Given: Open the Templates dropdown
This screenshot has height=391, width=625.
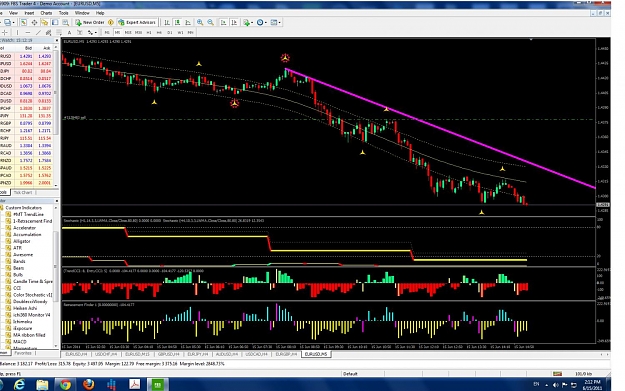Looking at the screenshot, I should pyautogui.click(x=275, y=22).
